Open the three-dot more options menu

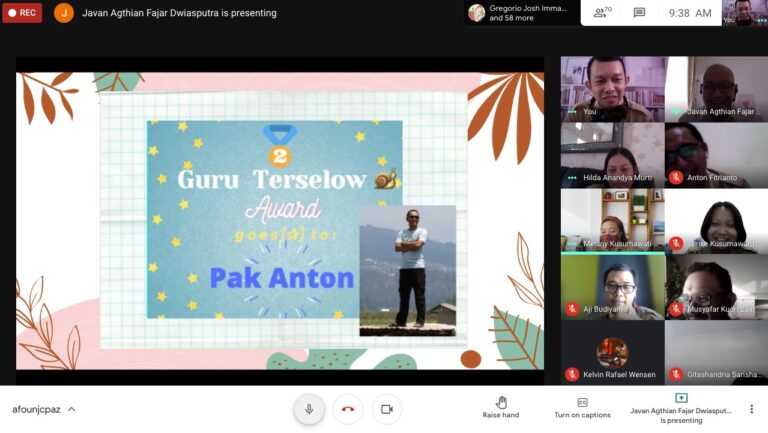[x=751, y=409]
